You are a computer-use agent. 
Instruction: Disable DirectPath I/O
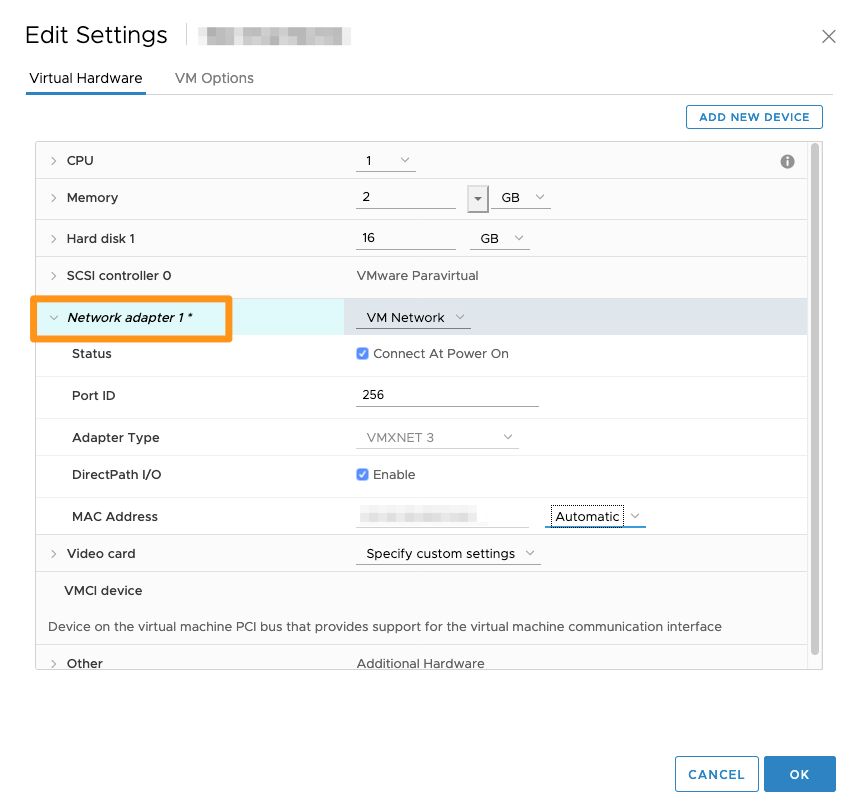tap(362, 474)
